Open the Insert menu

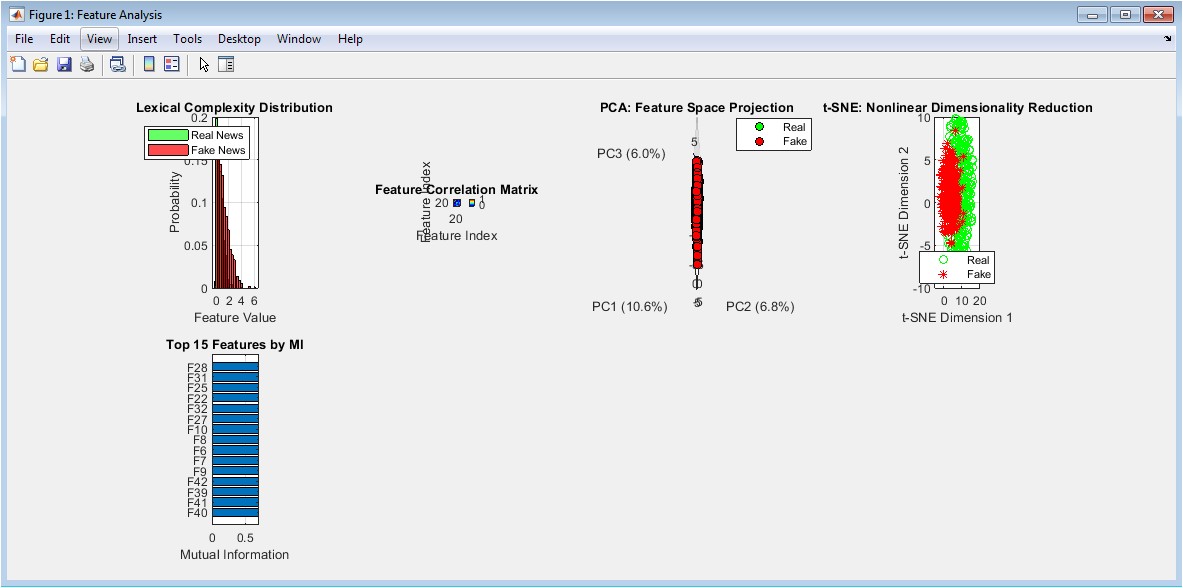click(142, 39)
